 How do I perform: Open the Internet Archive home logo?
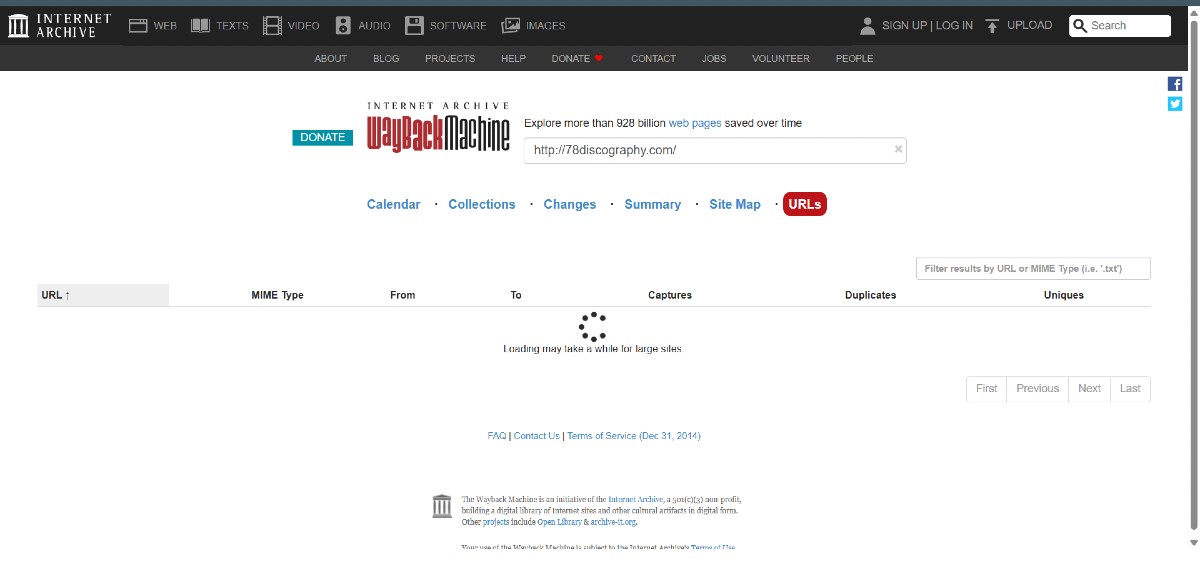58,26
